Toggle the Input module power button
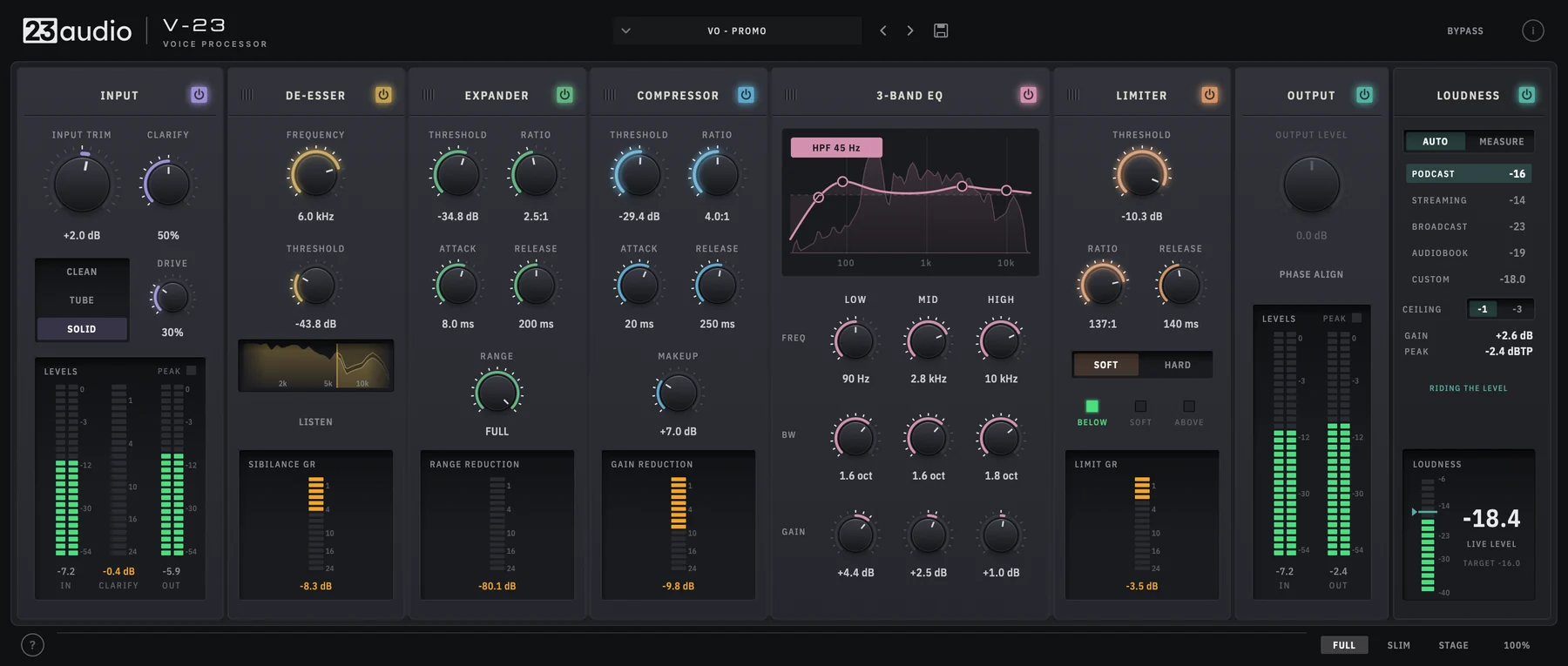The width and height of the screenshot is (1568, 666). click(199, 95)
